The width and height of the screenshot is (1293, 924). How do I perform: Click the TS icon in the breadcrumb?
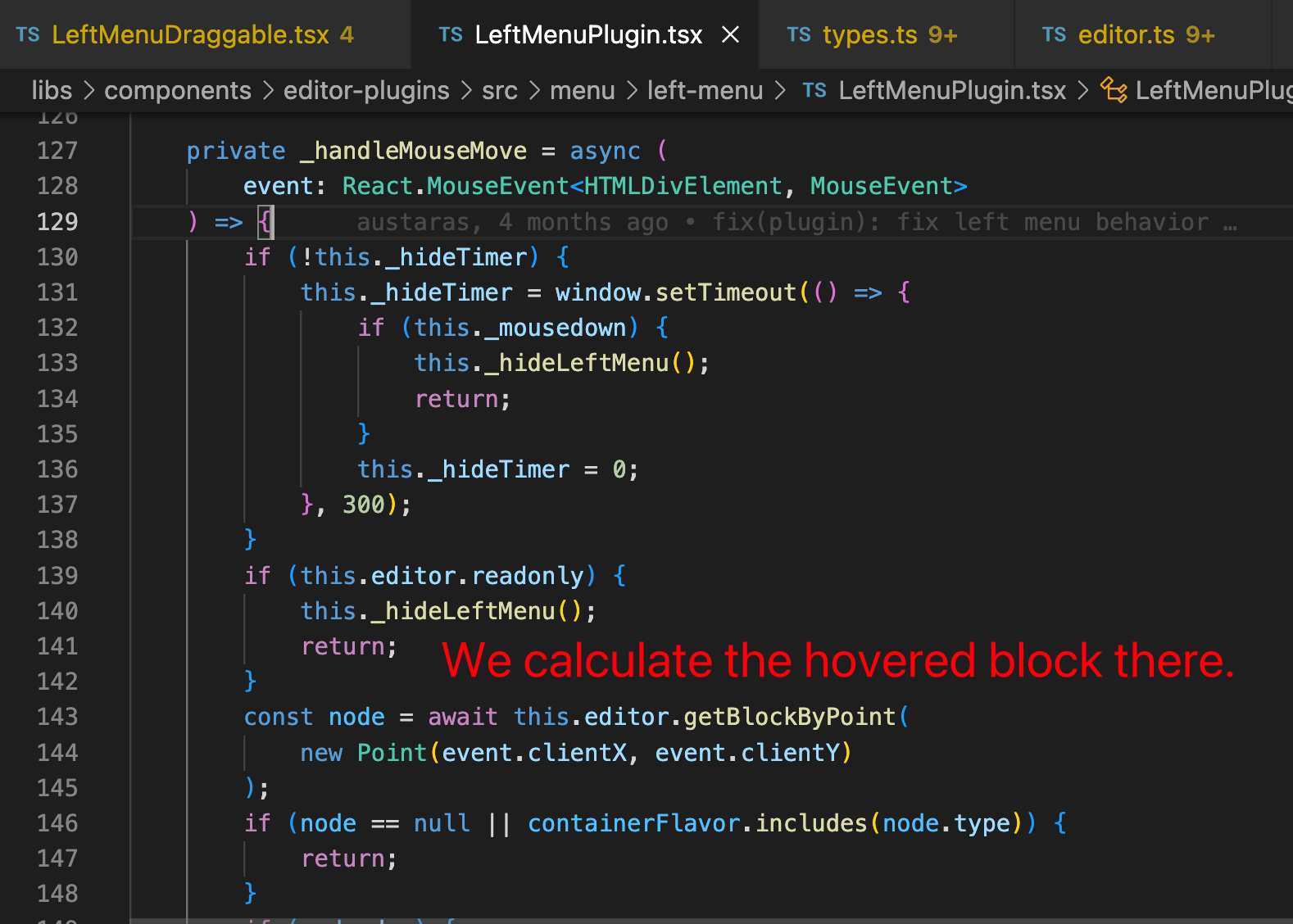pyautogui.click(x=814, y=90)
